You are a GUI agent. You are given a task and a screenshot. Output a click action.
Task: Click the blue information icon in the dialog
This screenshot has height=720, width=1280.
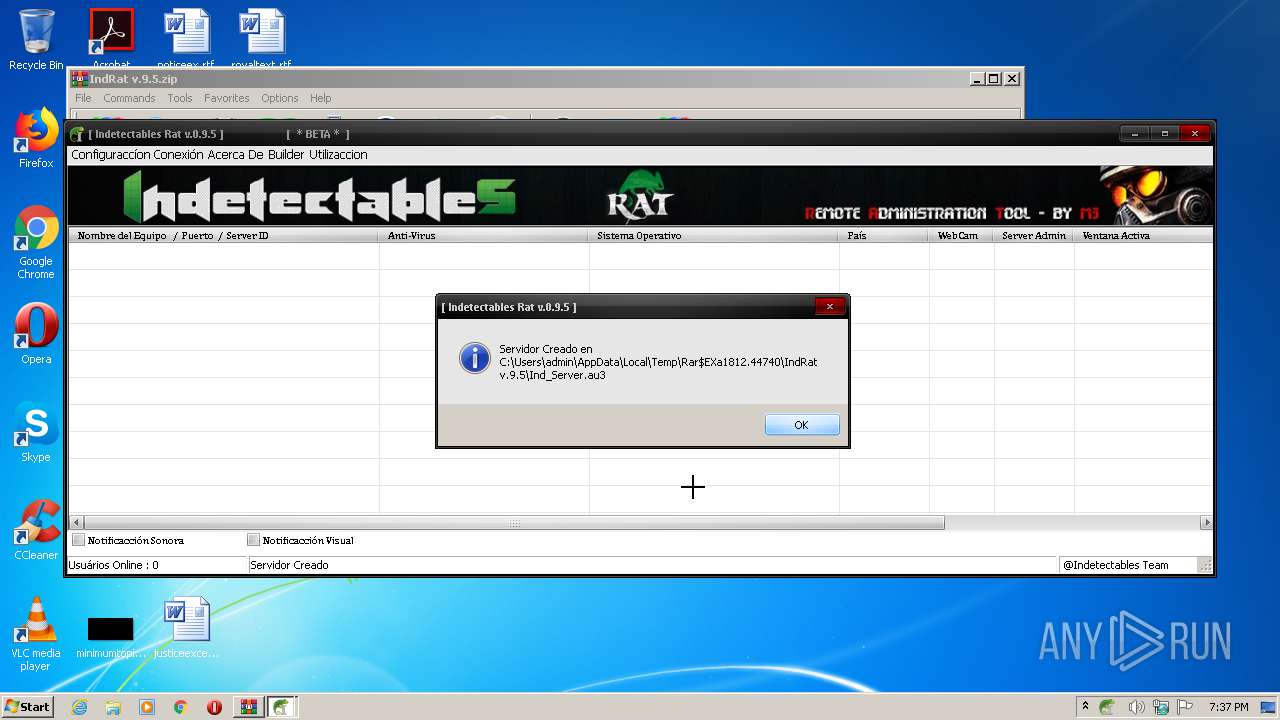point(475,358)
